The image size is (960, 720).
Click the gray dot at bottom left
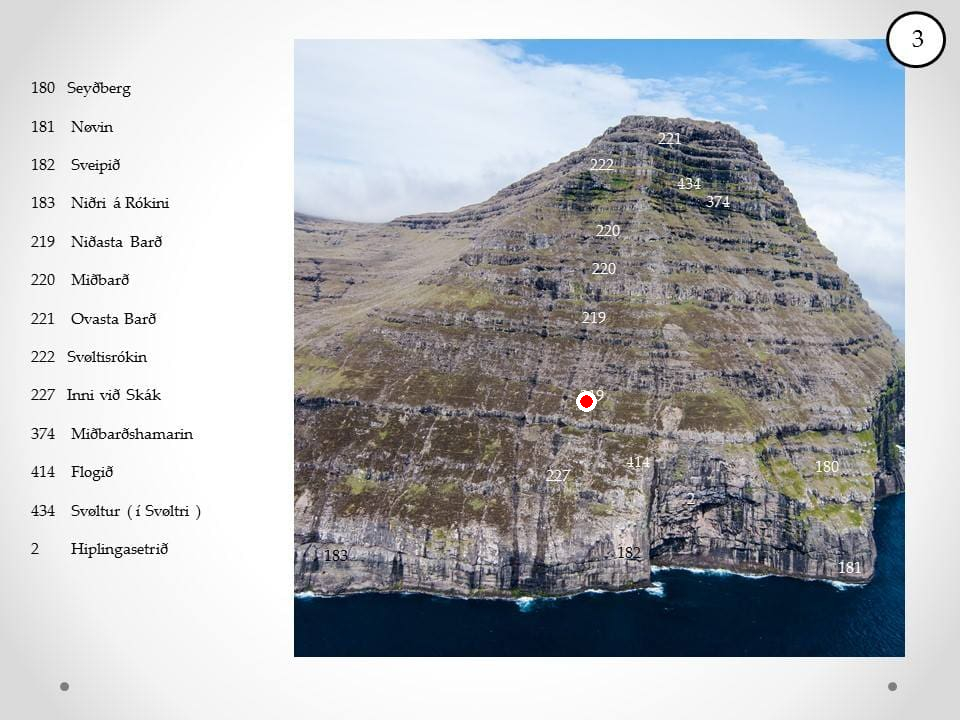pyautogui.click(x=64, y=686)
